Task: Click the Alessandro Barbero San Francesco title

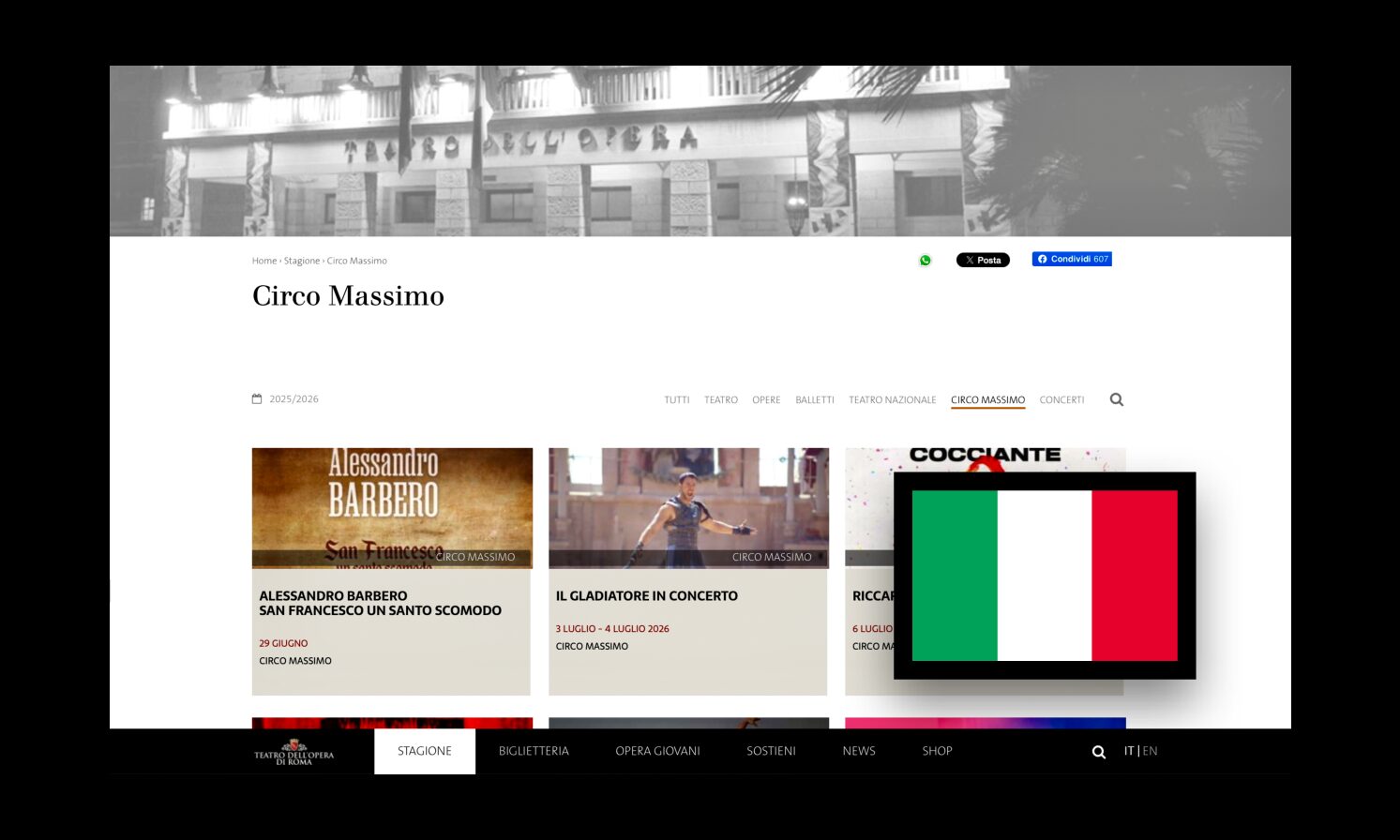Action: 381,603
